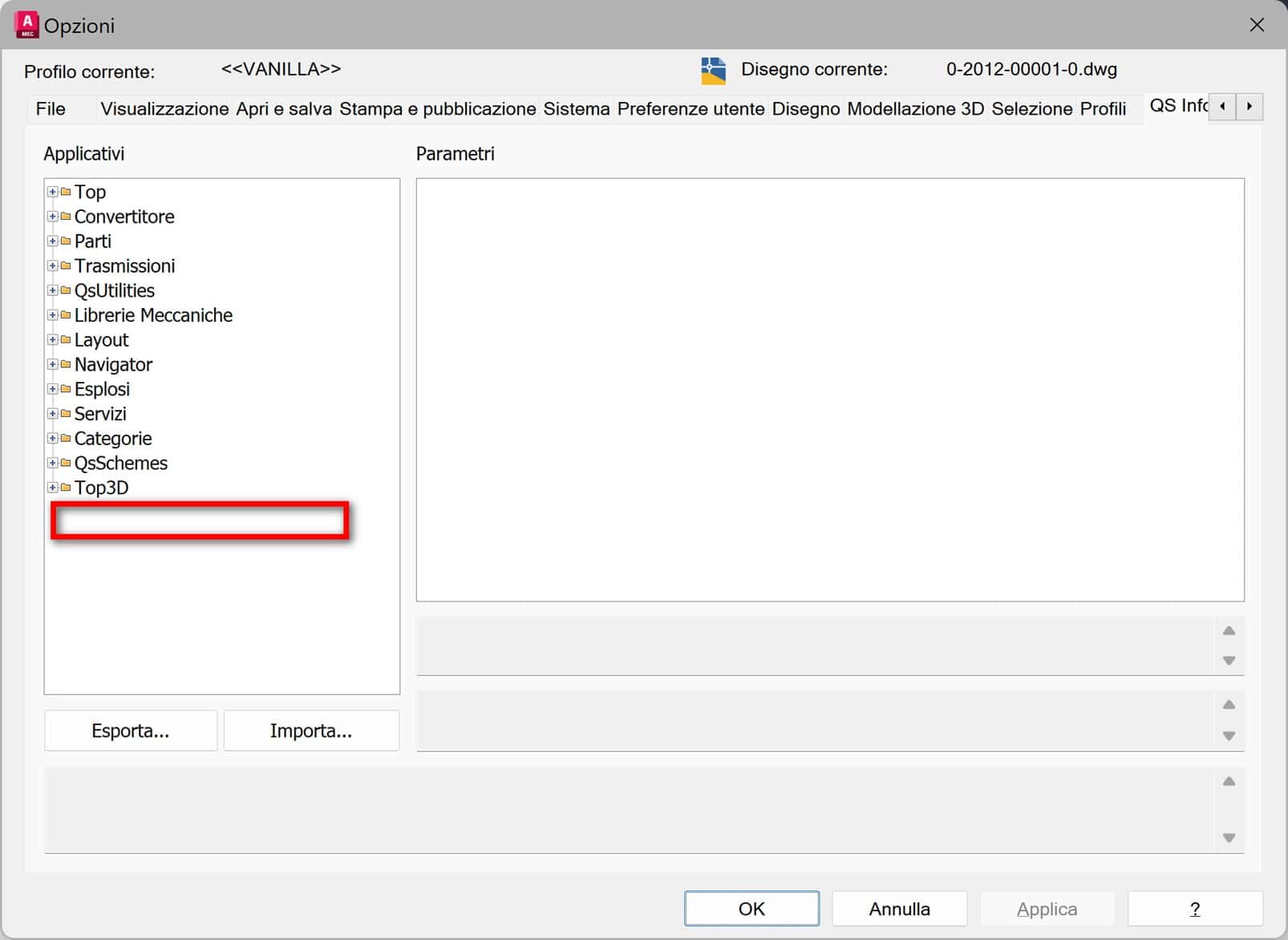Switch to the Sistema tab
Viewport: 1288px width, 940px height.
tap(577, 109)
